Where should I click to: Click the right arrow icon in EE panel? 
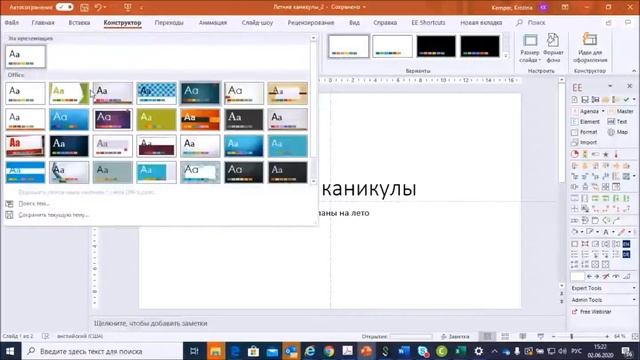tap(597, 276)
